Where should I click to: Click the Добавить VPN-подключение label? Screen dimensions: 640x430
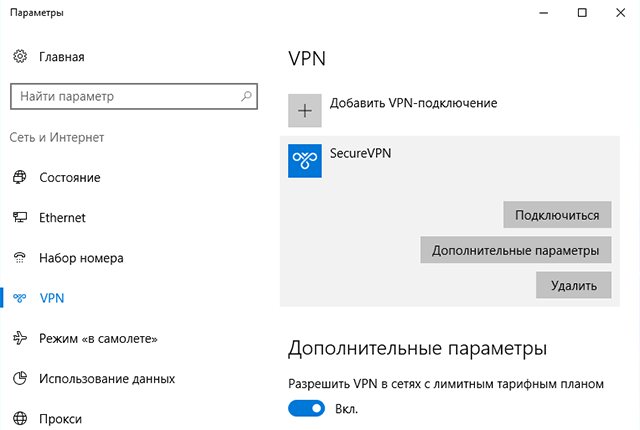pyautogui.click(x=413, y=103)
